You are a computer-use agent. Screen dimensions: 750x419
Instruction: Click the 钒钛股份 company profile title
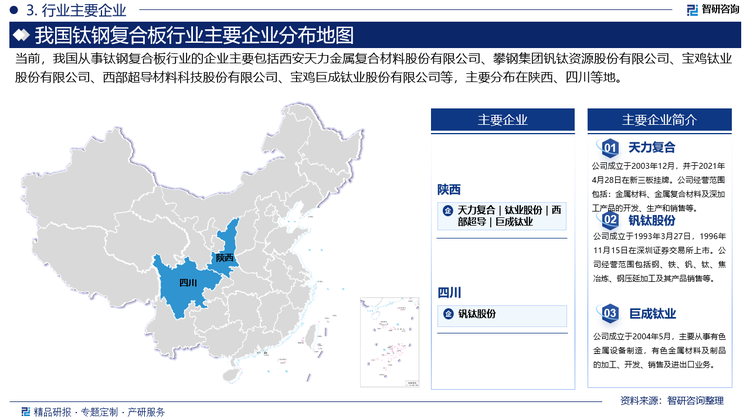651,220
